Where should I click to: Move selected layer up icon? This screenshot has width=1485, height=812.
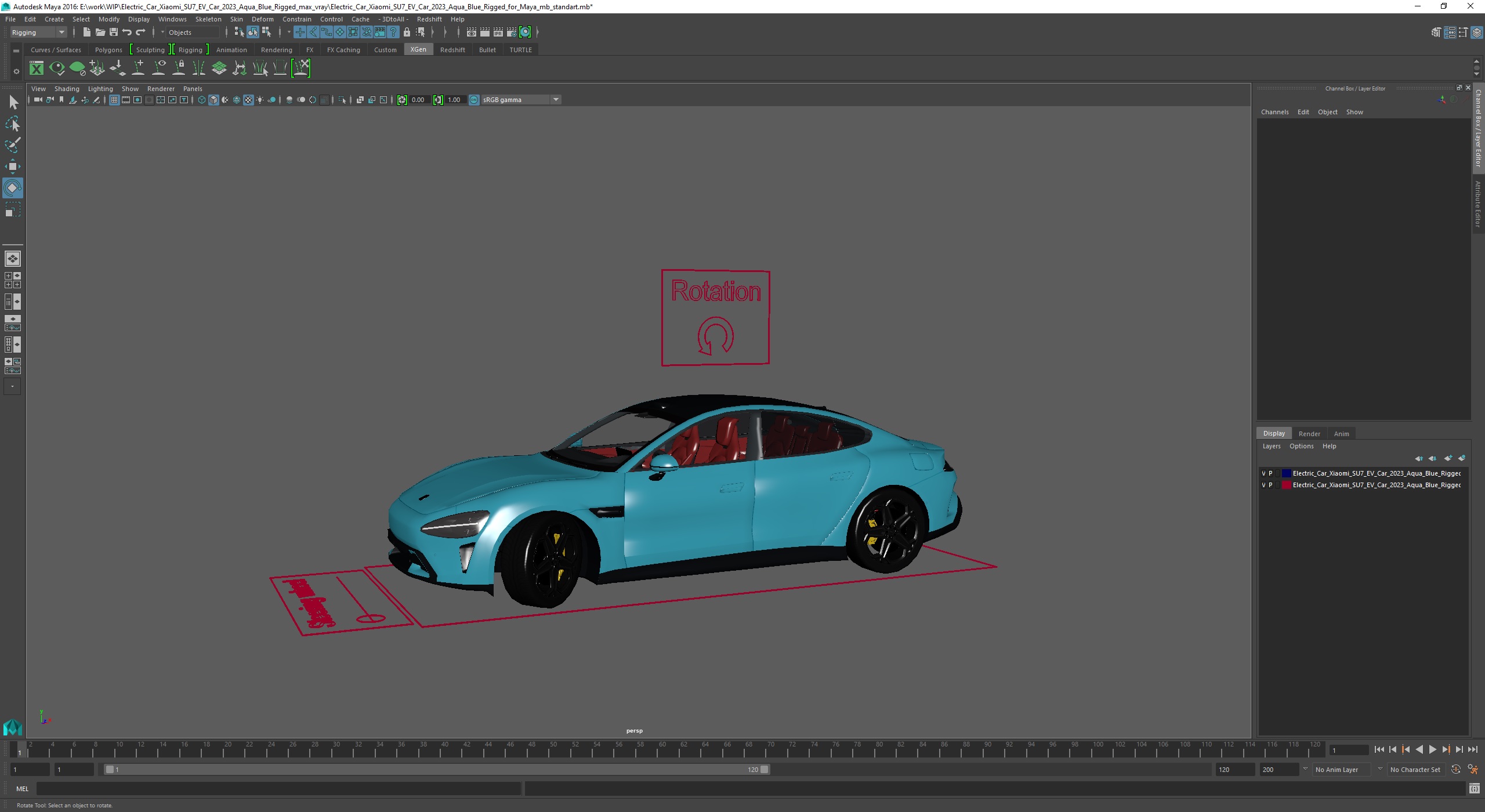point(1419,458)
